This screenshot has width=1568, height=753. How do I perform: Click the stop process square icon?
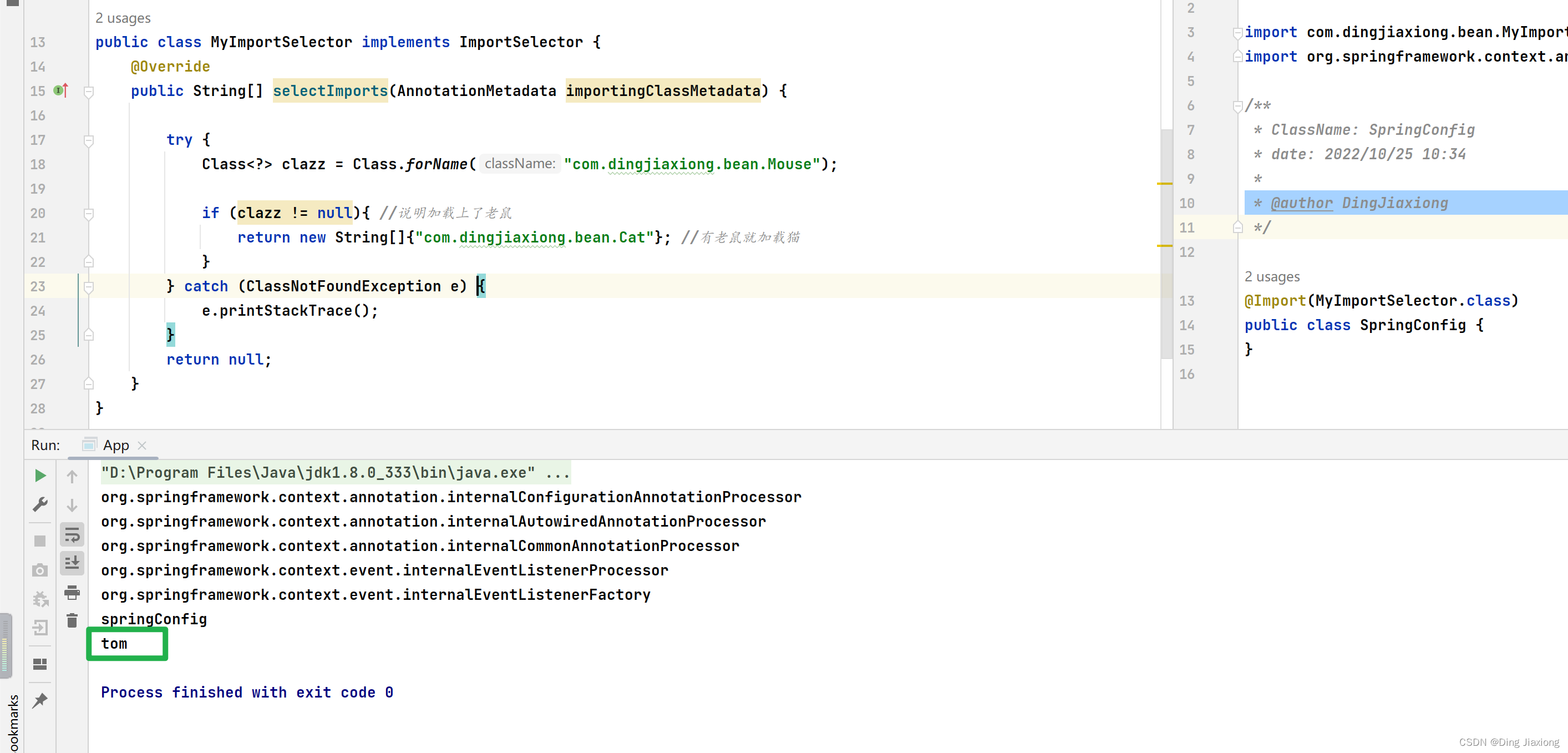tap(40, 540)
